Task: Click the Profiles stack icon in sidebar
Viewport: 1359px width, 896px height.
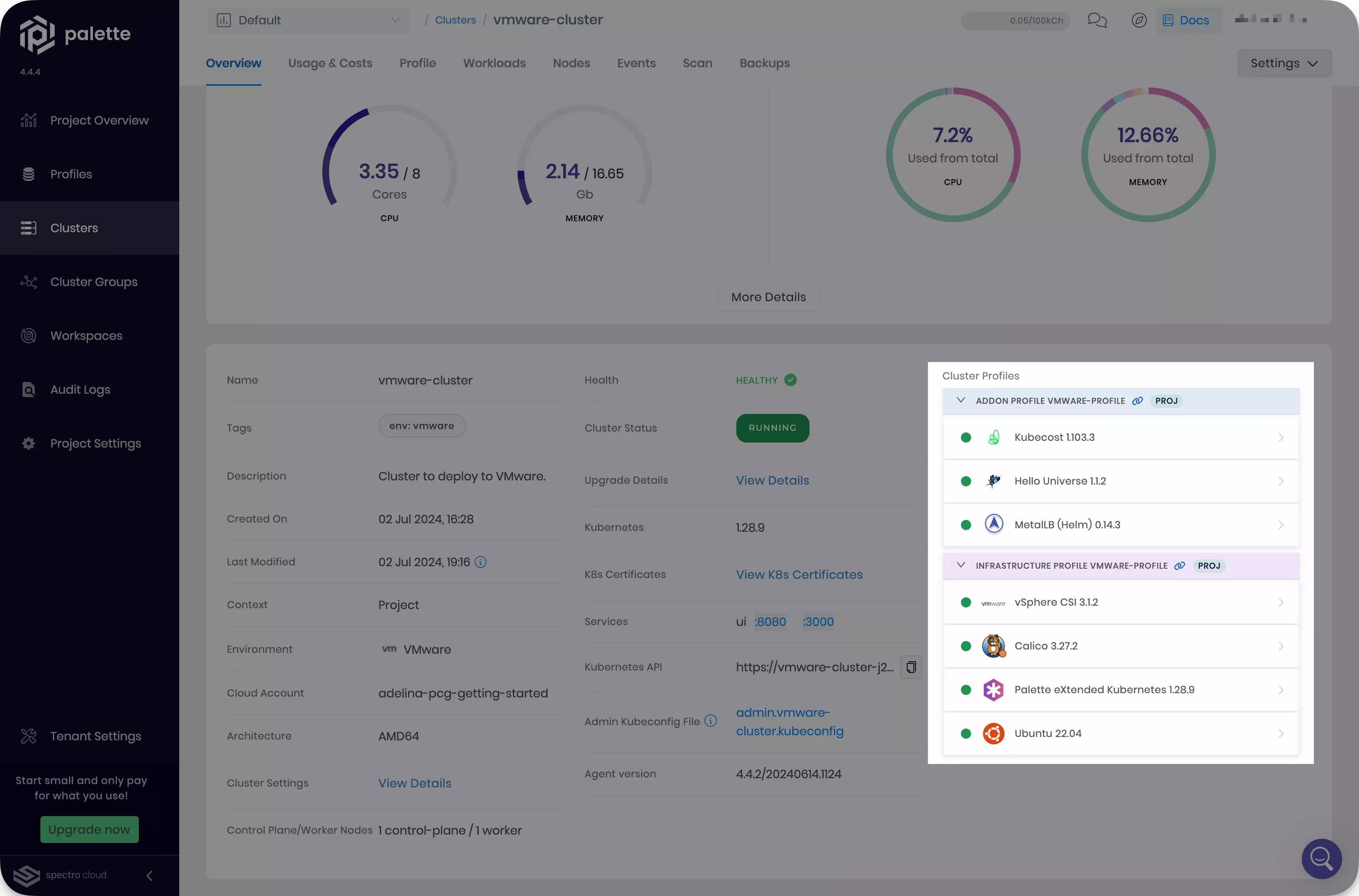Action: coord(29,174)
